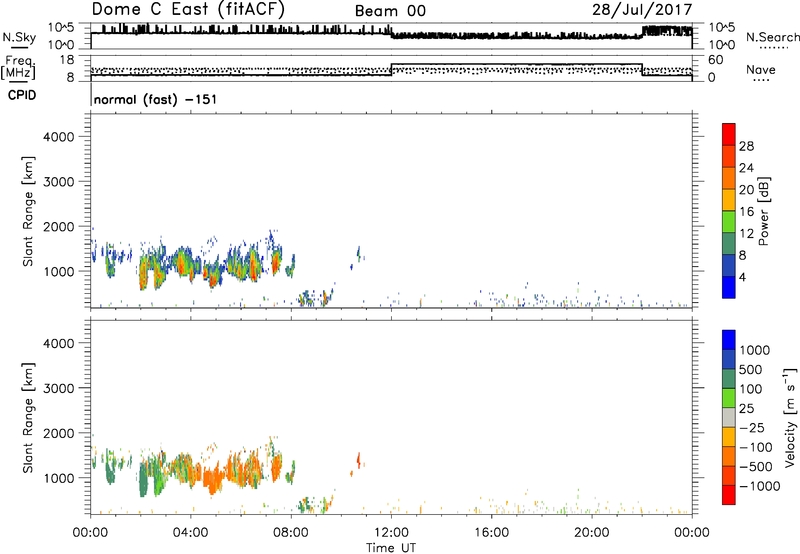Click '18' on the frequency axis
Screen dimensions: 800x554
coord(67,59)
